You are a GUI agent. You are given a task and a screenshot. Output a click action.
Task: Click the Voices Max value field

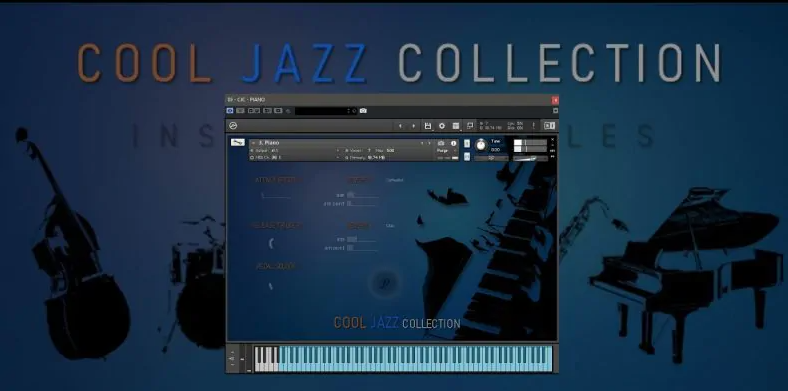(390, 150)
